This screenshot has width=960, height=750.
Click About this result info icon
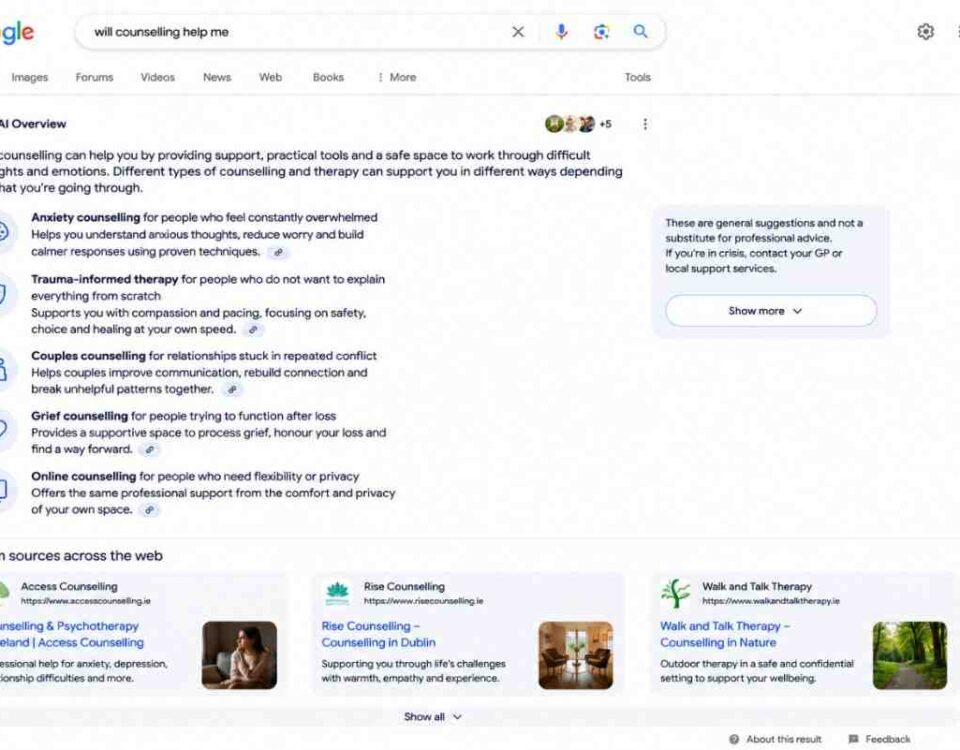(734, 739)
